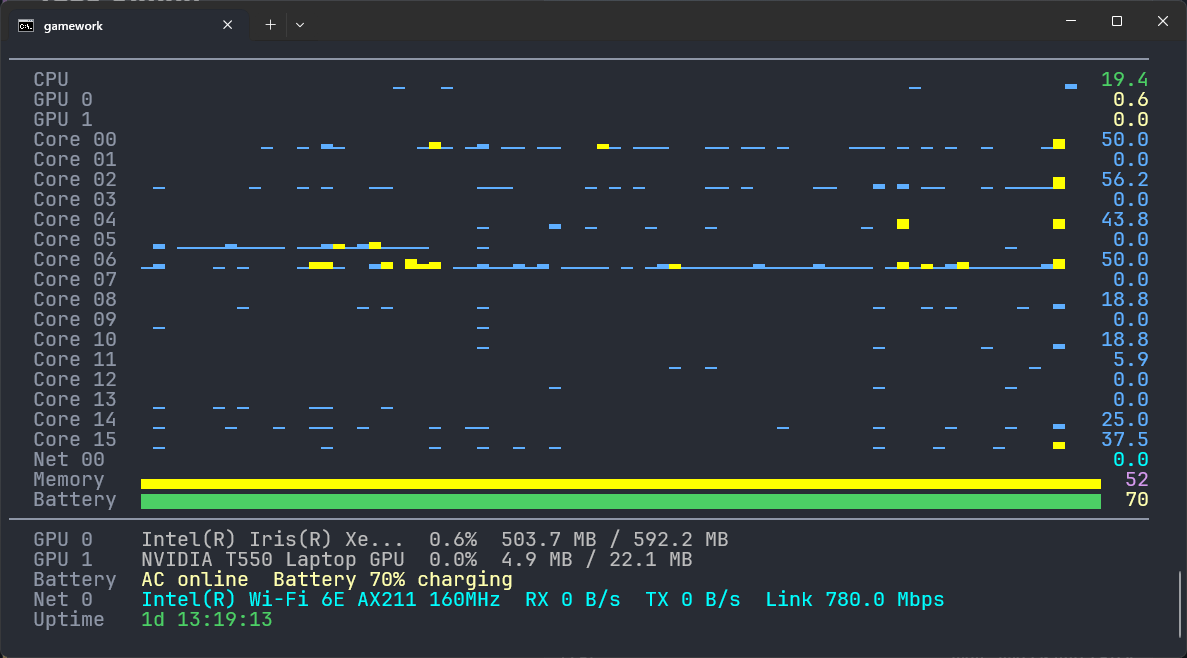Screen dimensions: 1187x658
Task: Click the uptime value 1d 13:19:13
Action: [207, 619]
